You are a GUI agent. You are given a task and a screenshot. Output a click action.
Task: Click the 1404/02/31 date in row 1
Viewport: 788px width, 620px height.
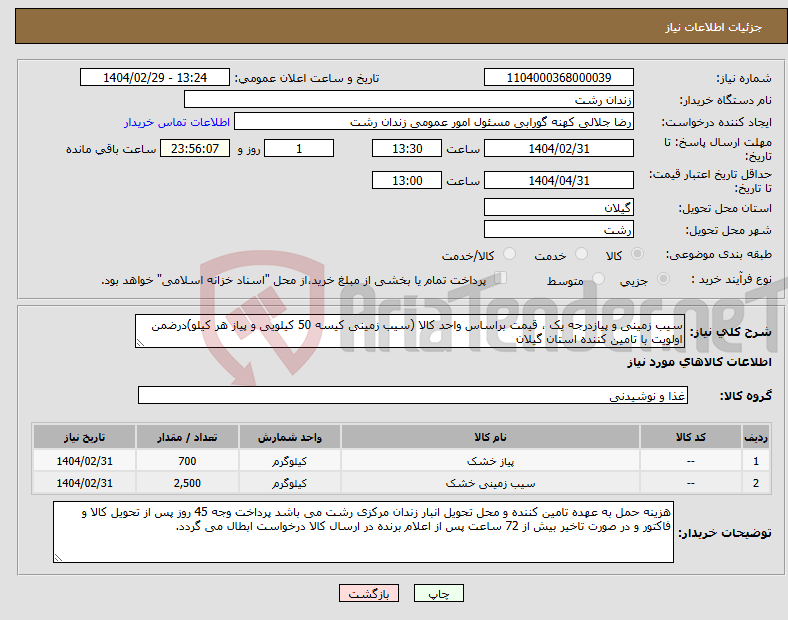(x=84, y=461)
